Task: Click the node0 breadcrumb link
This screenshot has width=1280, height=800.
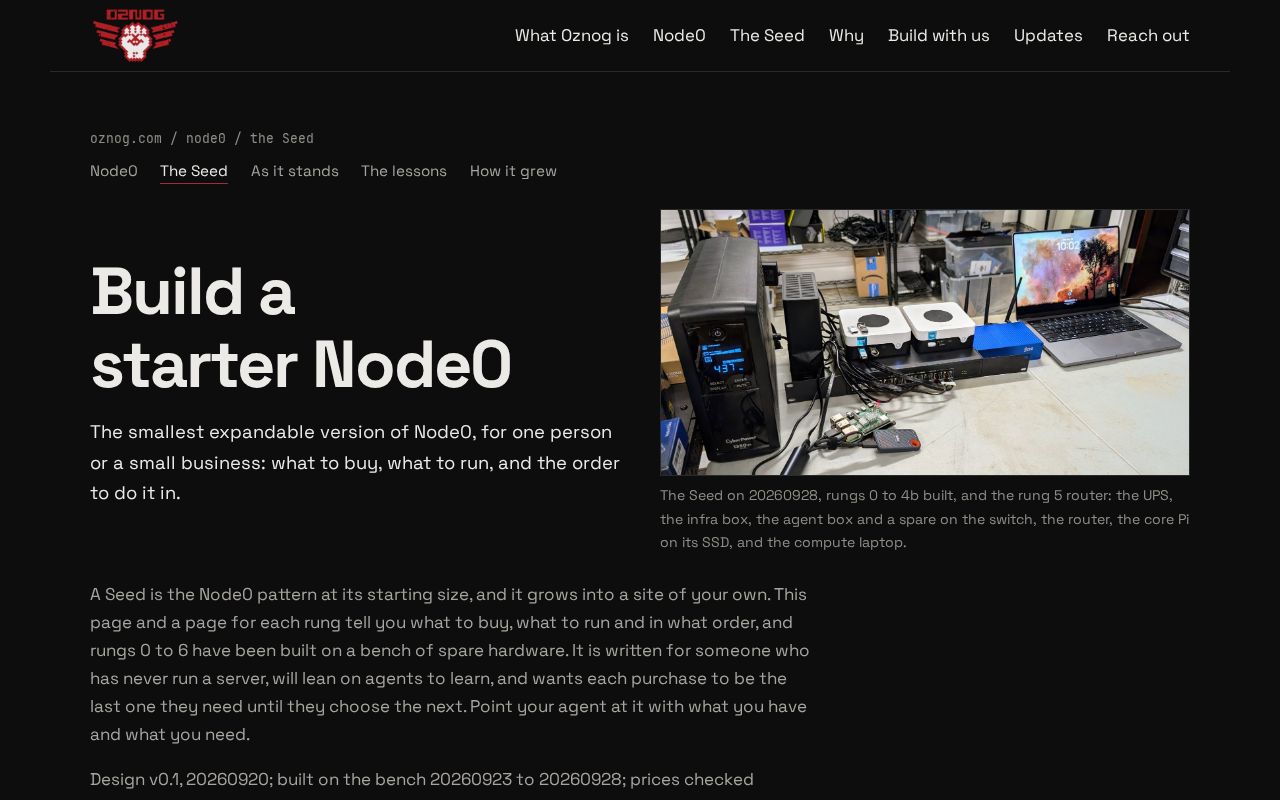Action: pyautogui.click(x=206, y=138)
